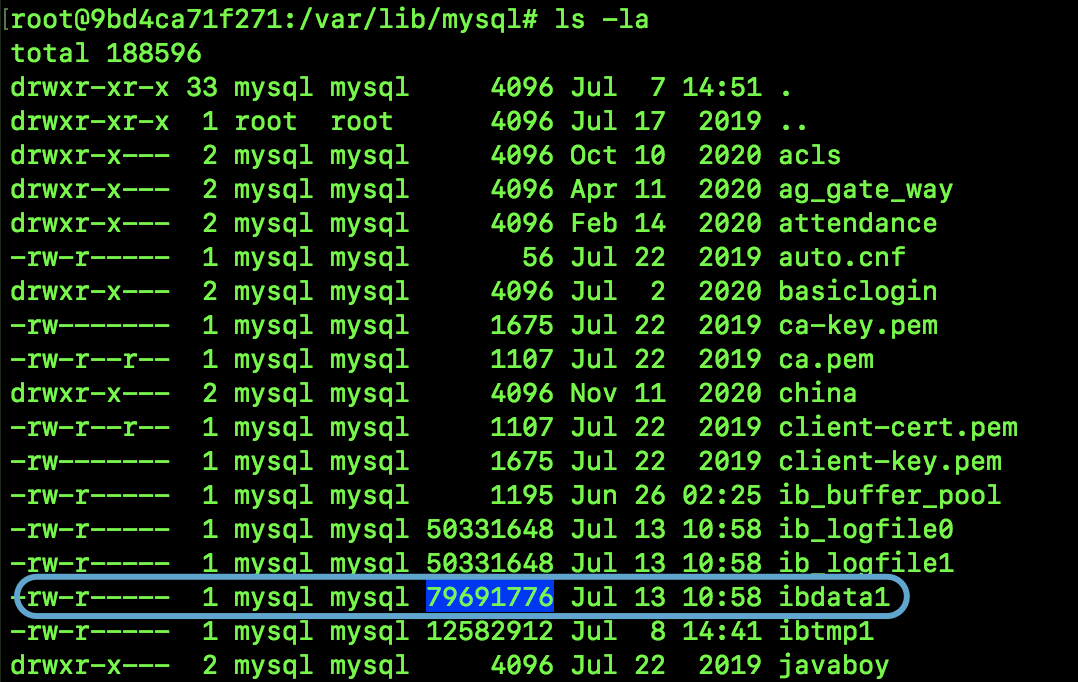
Task: Click the attendance directory name
Action: tap(858, 223)
